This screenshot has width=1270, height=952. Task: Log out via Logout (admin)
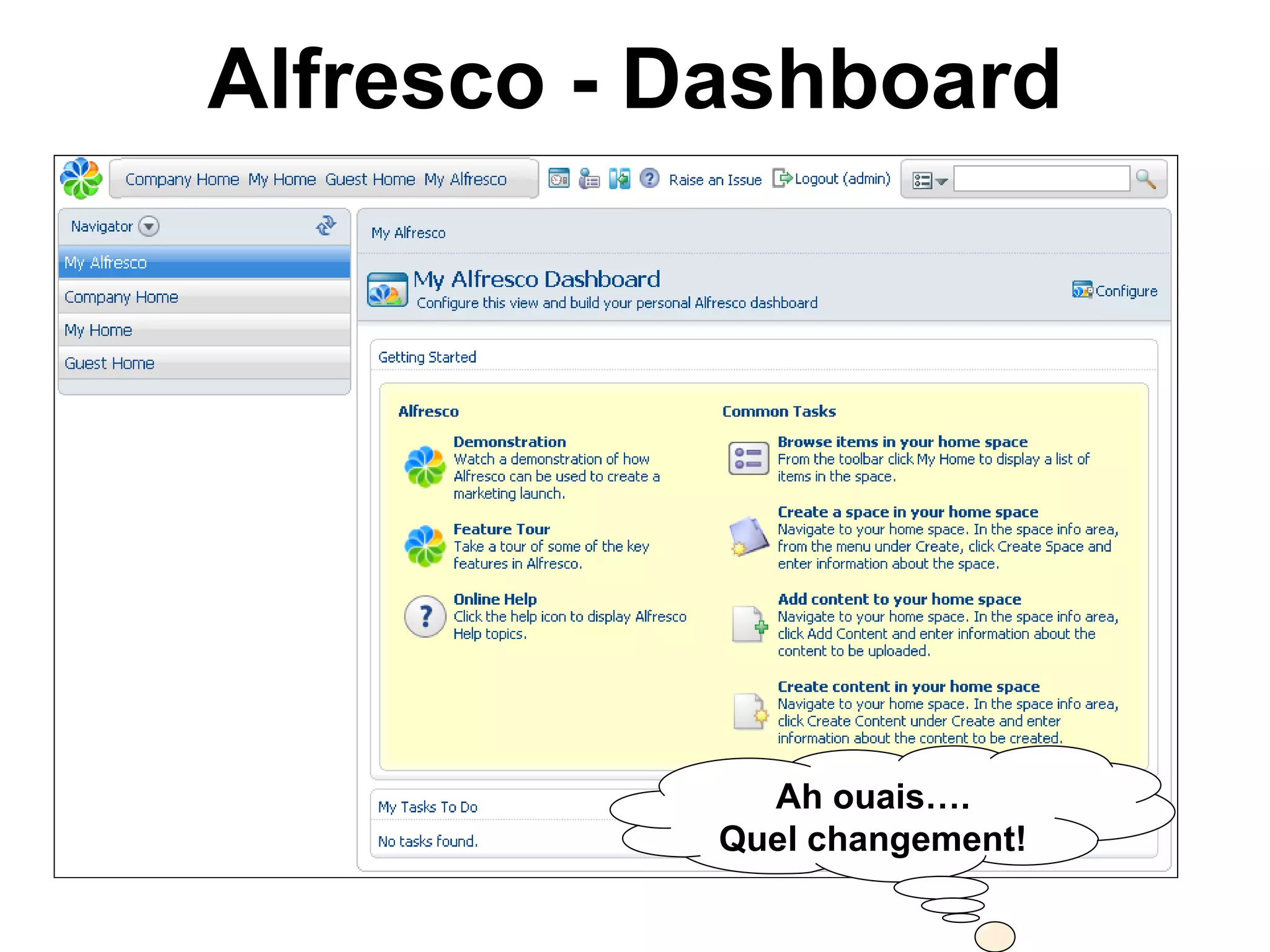click(x=842, y=179)
